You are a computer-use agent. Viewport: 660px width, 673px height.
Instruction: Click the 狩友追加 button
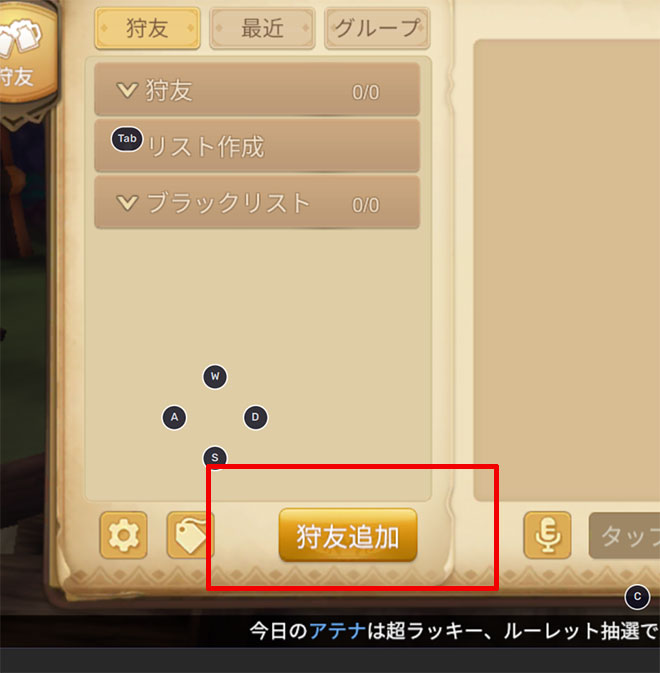click(348, 536)
